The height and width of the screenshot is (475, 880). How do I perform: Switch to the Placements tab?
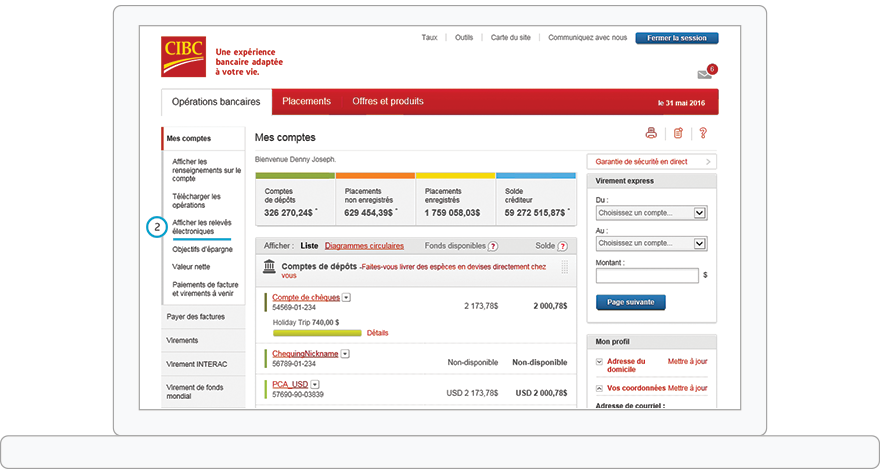(x=306, y=102)
